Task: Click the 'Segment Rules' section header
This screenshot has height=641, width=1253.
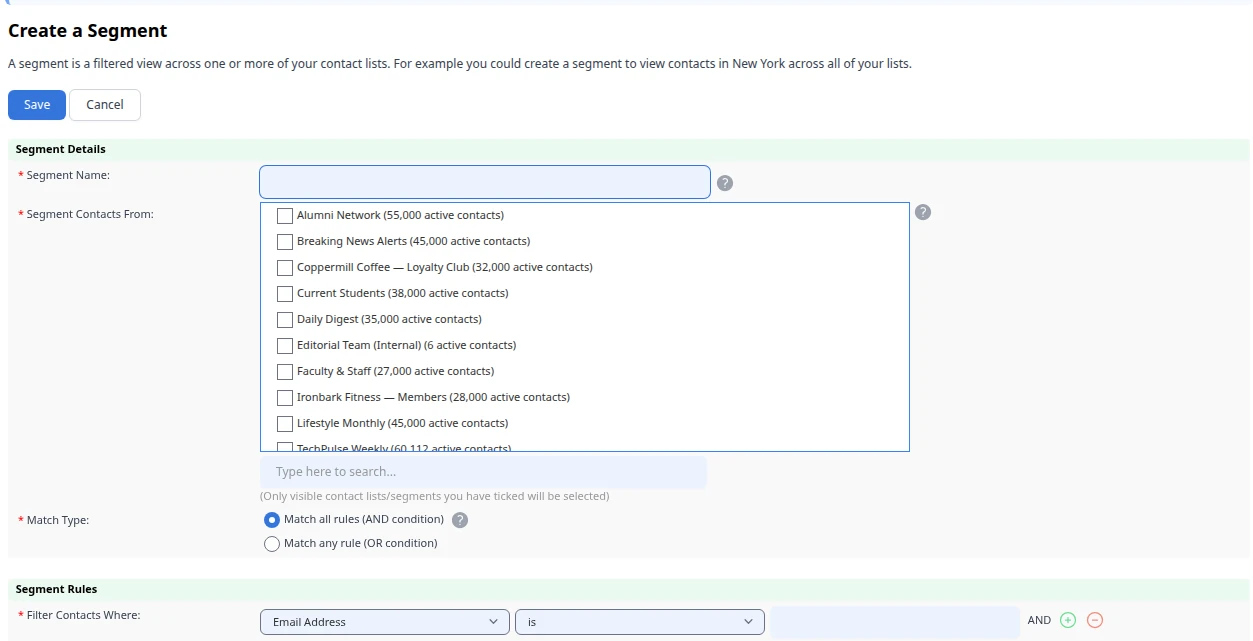Action: click(x=57, y=590)
